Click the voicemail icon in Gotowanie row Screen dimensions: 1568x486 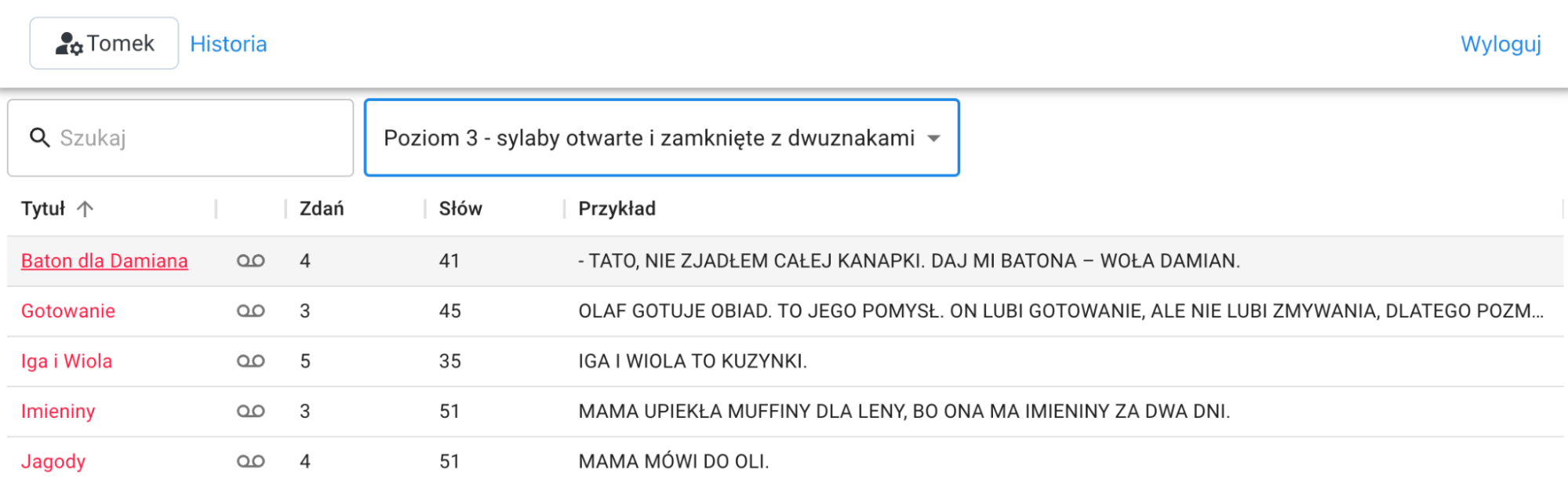pyautogui.click(x=251, y=311)
